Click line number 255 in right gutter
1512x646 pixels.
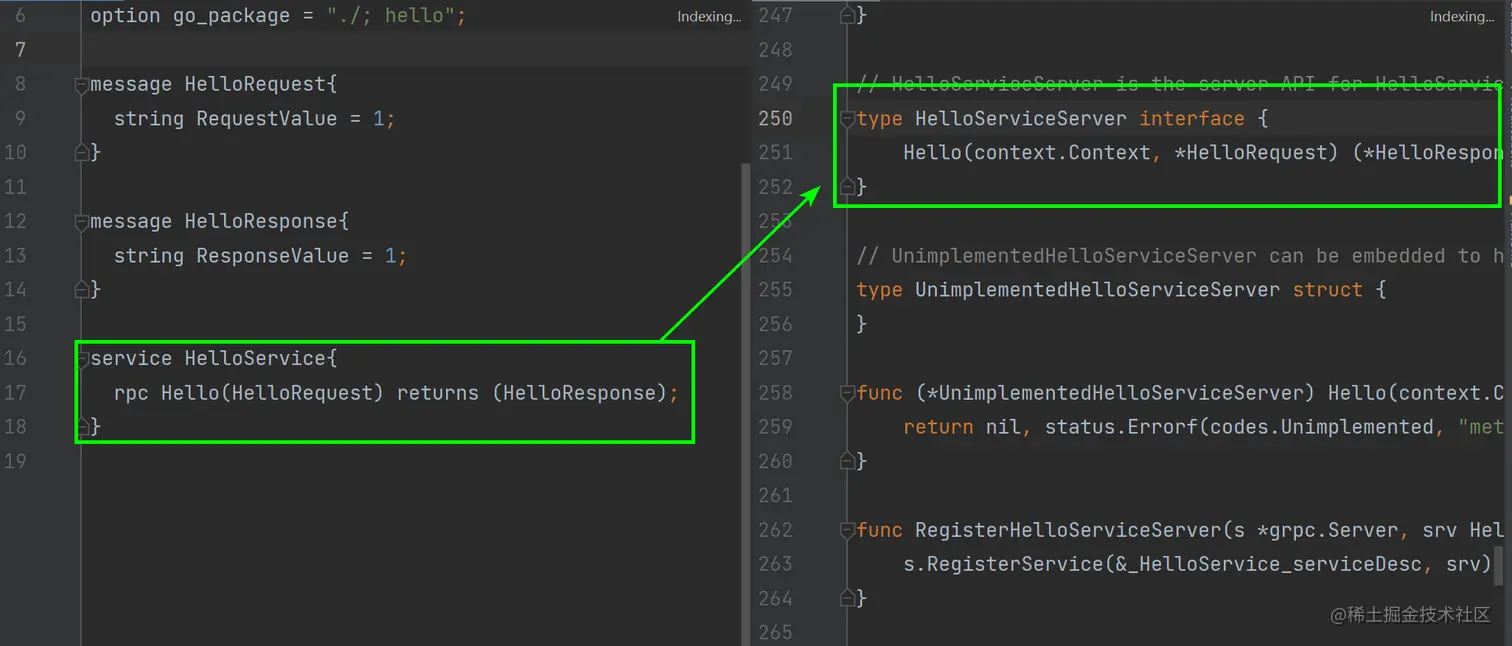775,290
